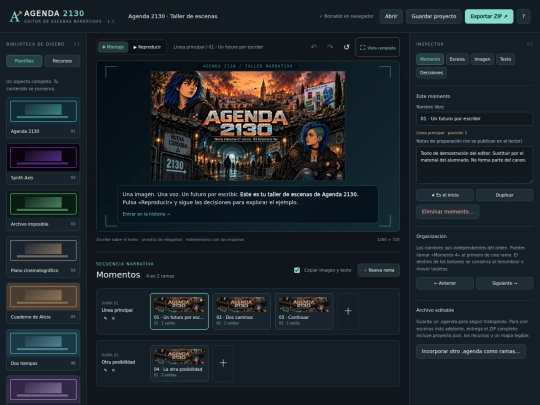Click the breadcrumb Línea principal / 01
The width and height of the screenshot is (540, 405).
click(x=218, y=47)
